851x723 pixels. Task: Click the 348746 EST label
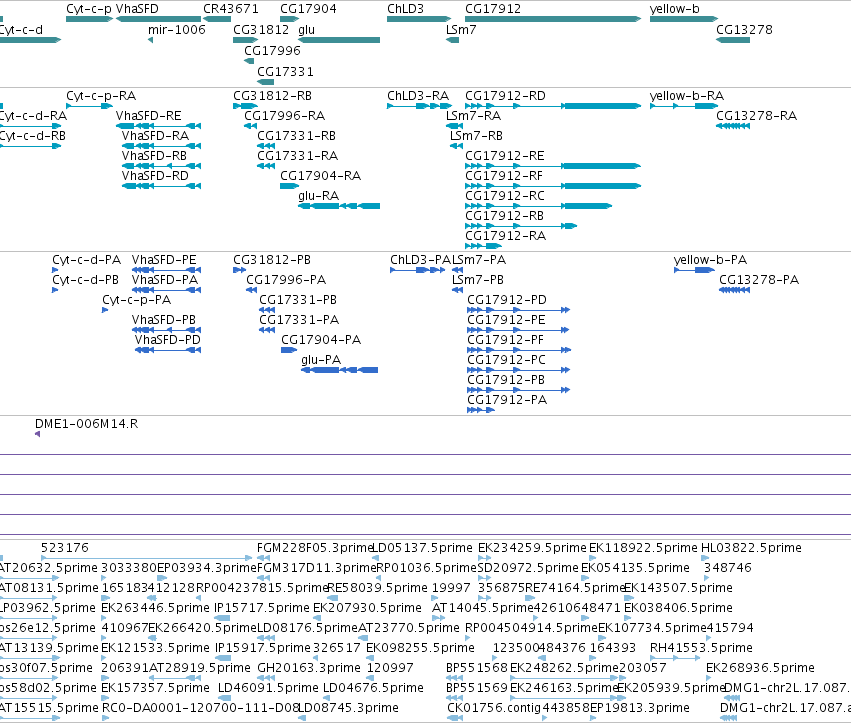(728, 568)
